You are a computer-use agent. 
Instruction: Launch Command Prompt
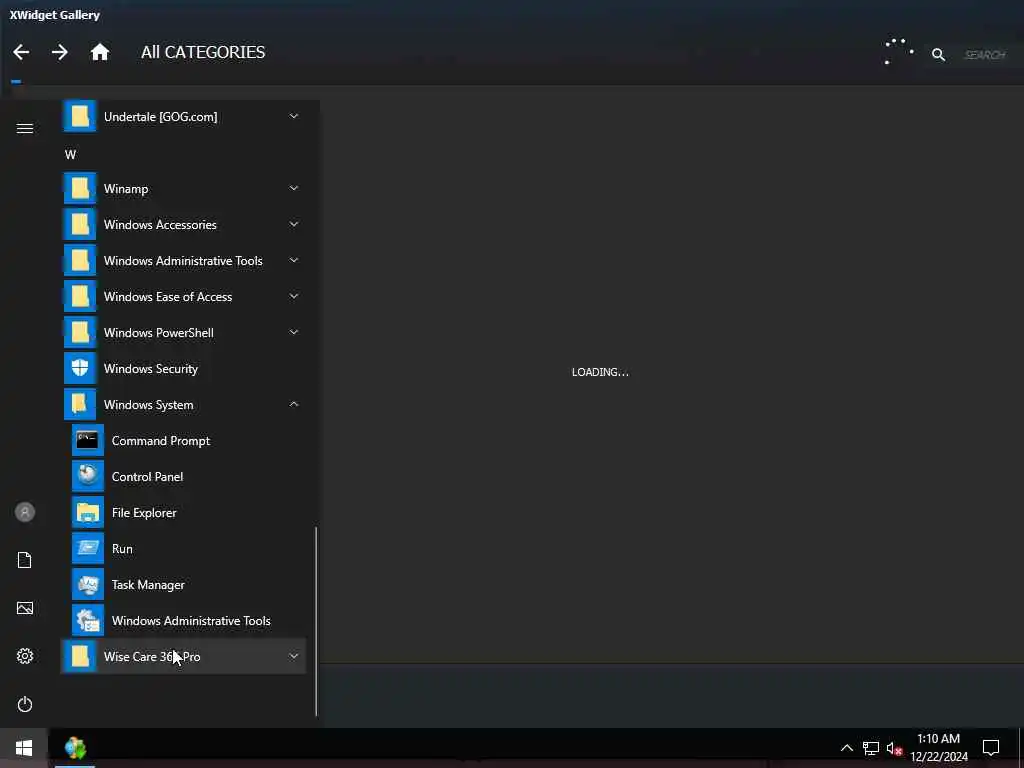tap(183, 441)
